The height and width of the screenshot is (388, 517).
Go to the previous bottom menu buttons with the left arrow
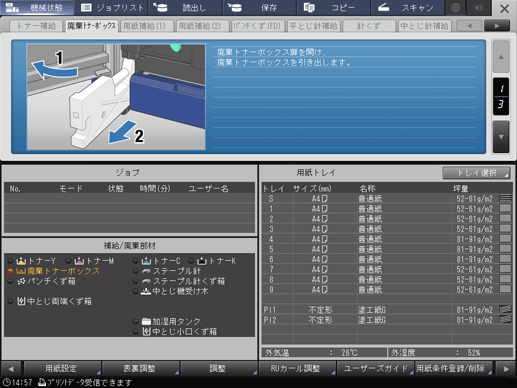coord(11,369)
